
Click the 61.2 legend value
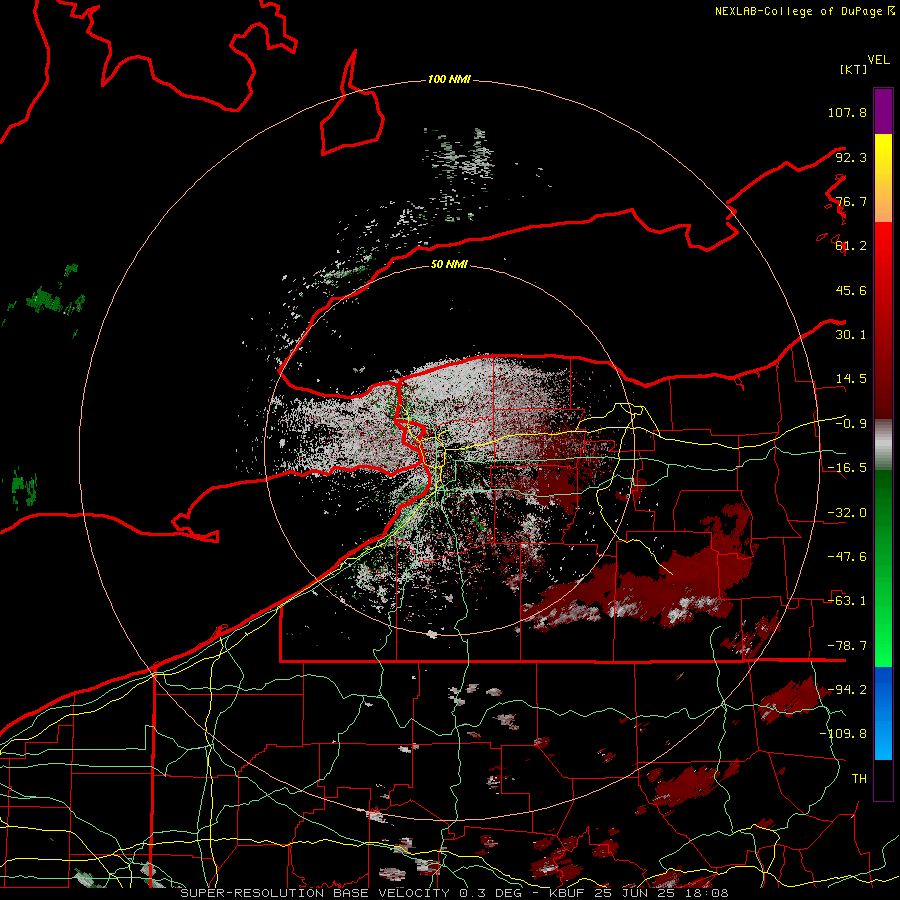point(851,246)
